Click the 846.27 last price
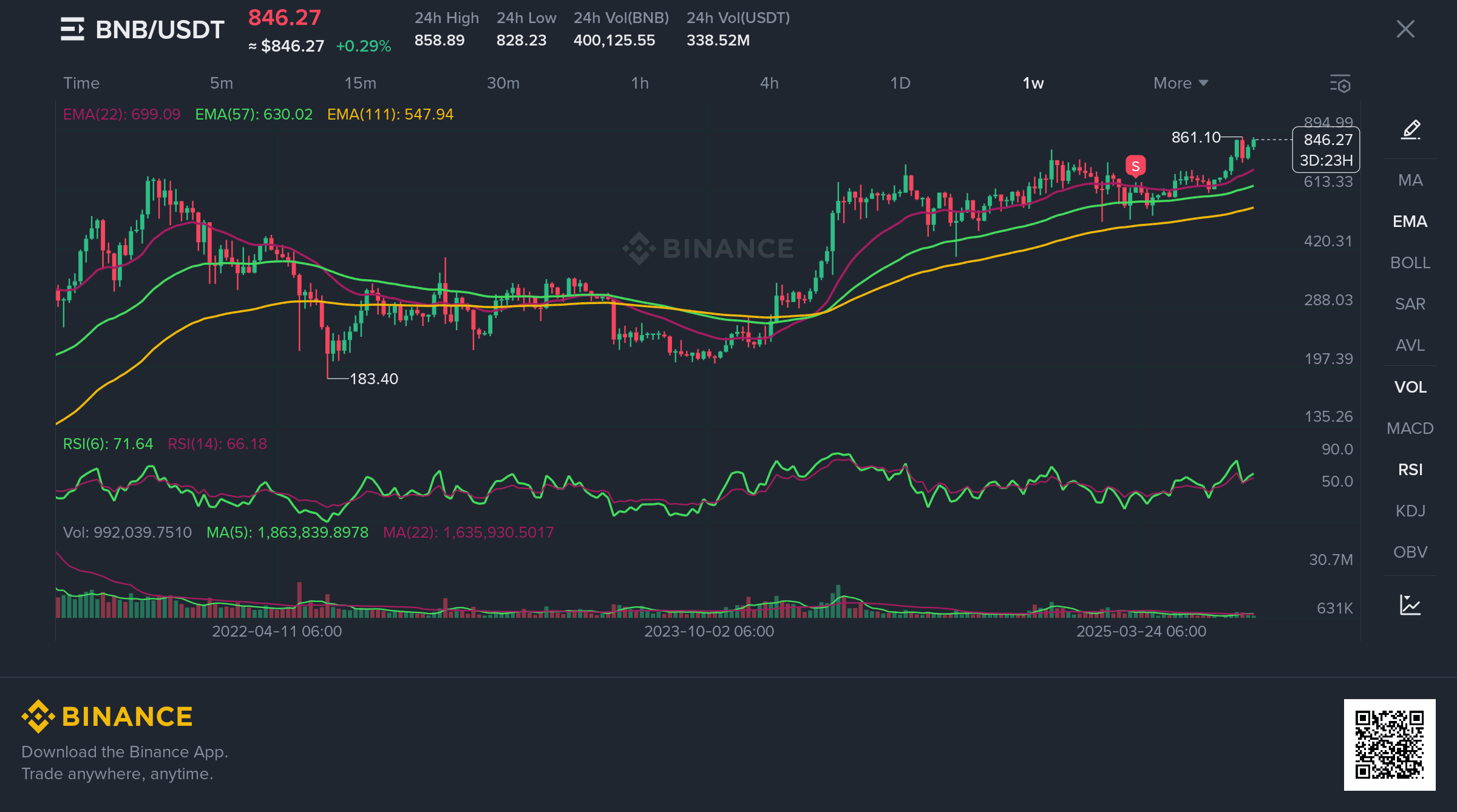 pyautogui.click(x=285, y=18)
